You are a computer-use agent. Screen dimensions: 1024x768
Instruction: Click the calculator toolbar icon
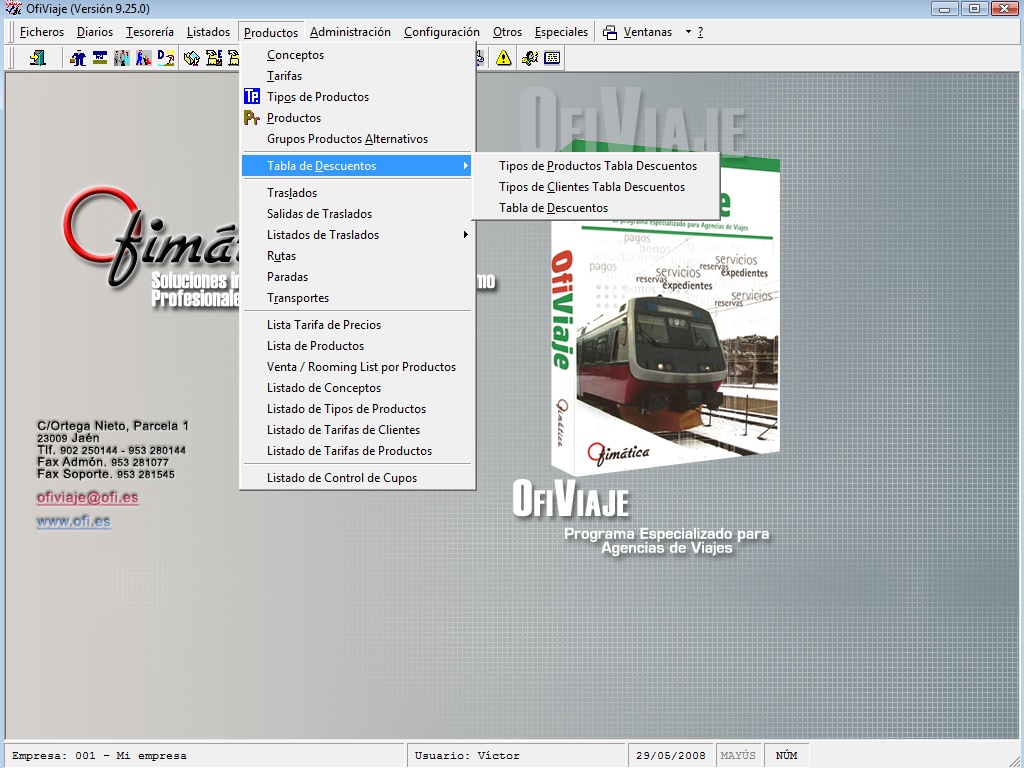pyautogui.click(x=529, y=58)
